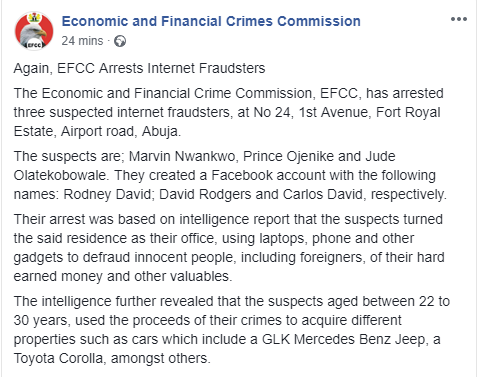The width and height of the screenshot is (477, 377).
Task: Open the EFCC eagle profile picture
Action: coord(34,31)
